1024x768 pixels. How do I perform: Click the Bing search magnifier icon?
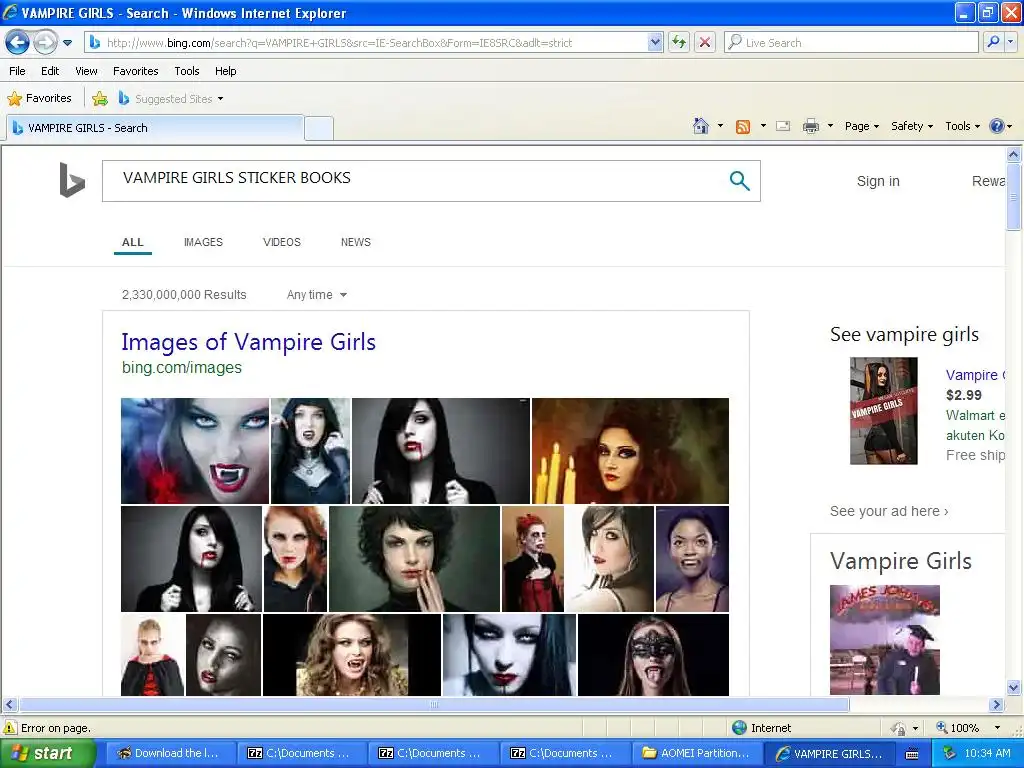(x=739, y=181)
